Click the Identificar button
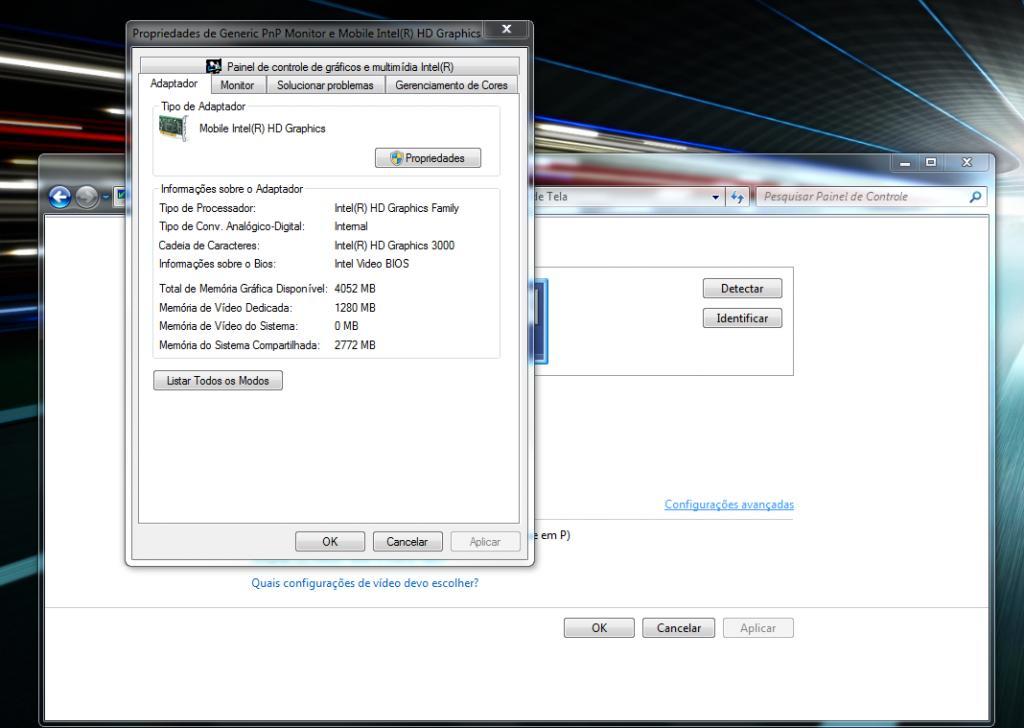The height and width of the screenshot is (728, 1024). pyautogui.click(x=743, y=319)
